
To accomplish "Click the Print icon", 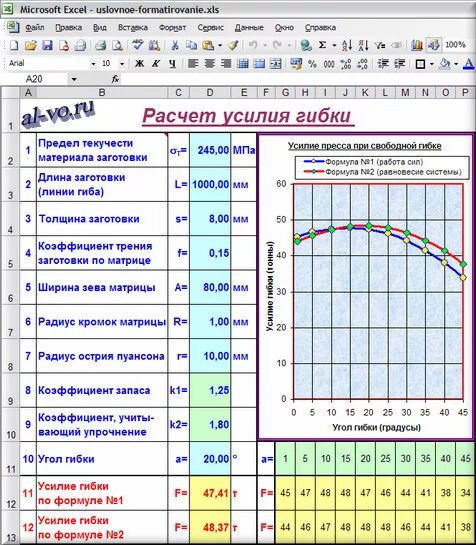I will [x=101, y=45].
